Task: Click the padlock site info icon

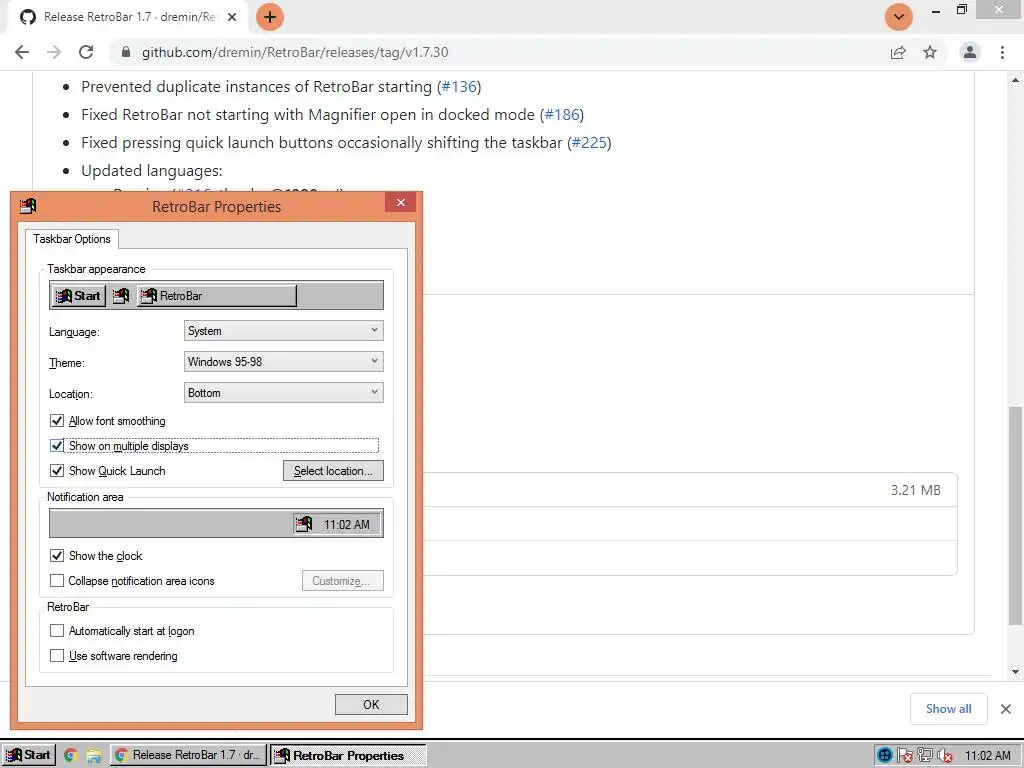Action: point(126,52)
